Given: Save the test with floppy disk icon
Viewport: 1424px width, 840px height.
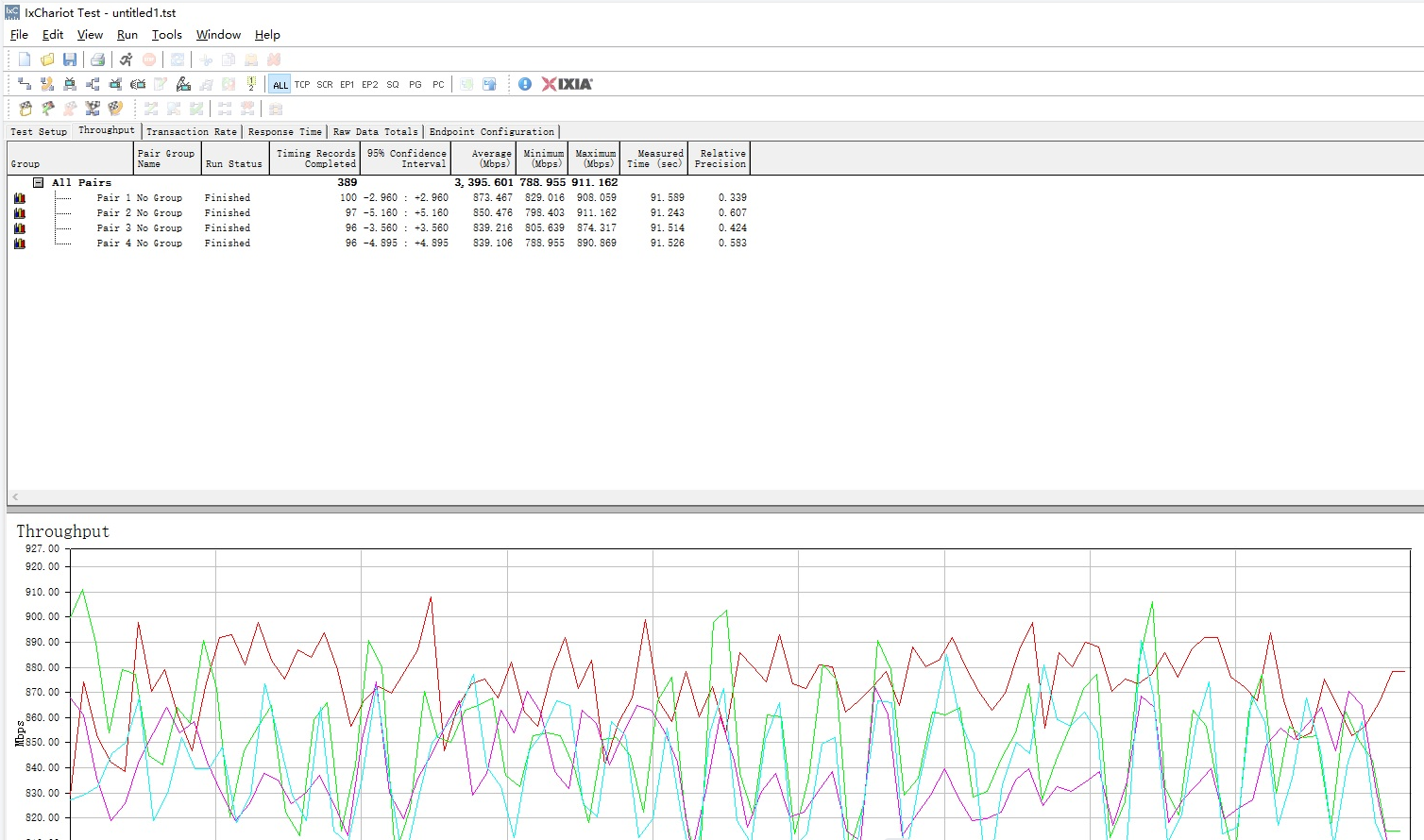Looking at the screenshot, I should [x=70, y=59].
